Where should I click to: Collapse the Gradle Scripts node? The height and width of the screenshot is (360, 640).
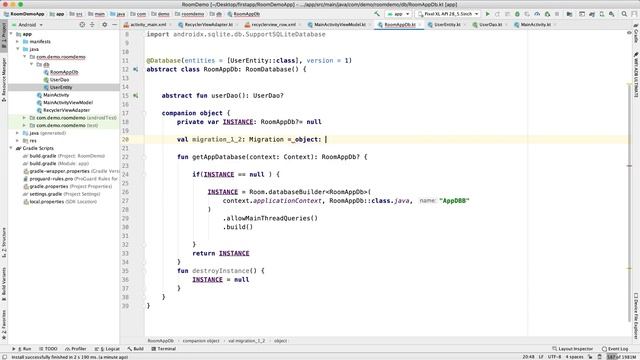point(11,148)
